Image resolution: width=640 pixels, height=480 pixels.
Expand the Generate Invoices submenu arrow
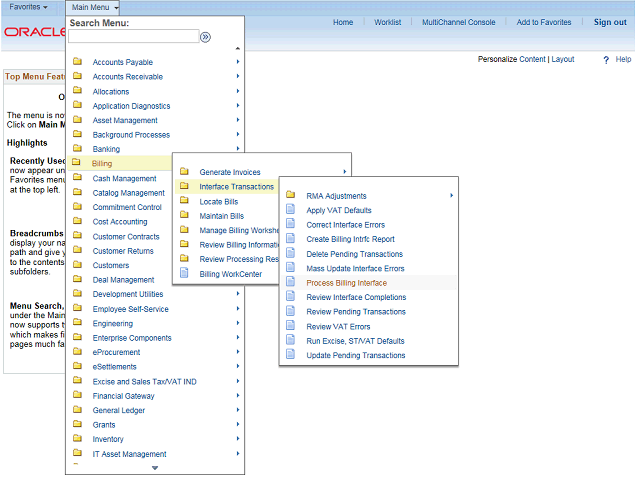[345, 172]
